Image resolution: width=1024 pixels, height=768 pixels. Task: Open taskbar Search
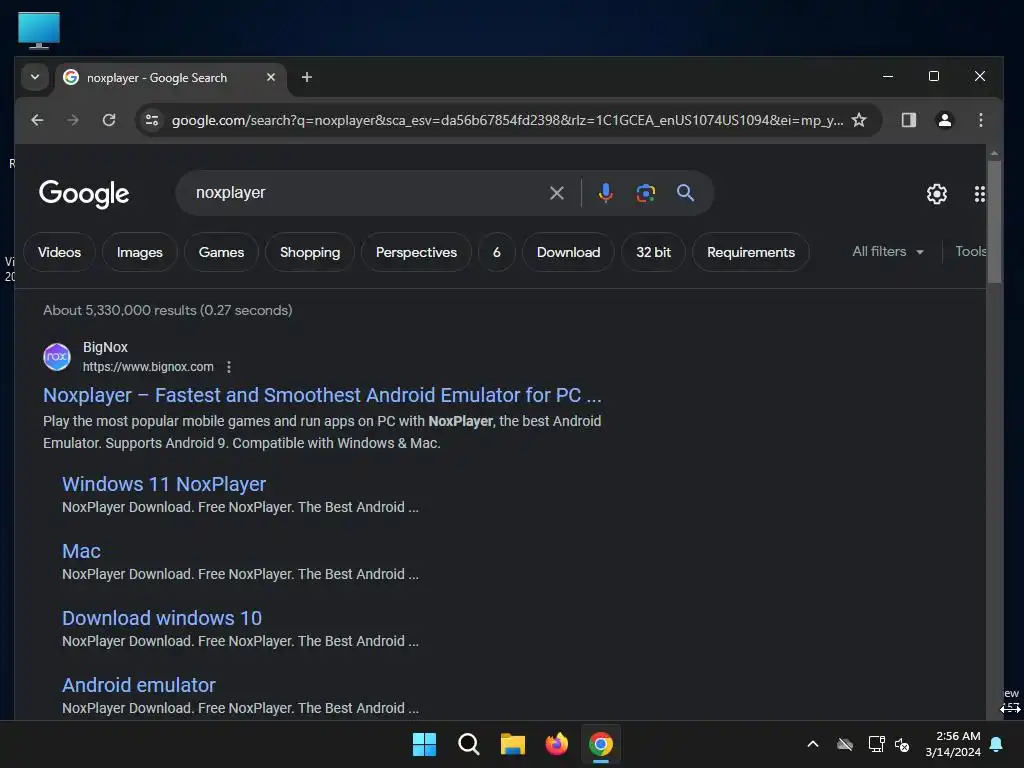point(468,744)
